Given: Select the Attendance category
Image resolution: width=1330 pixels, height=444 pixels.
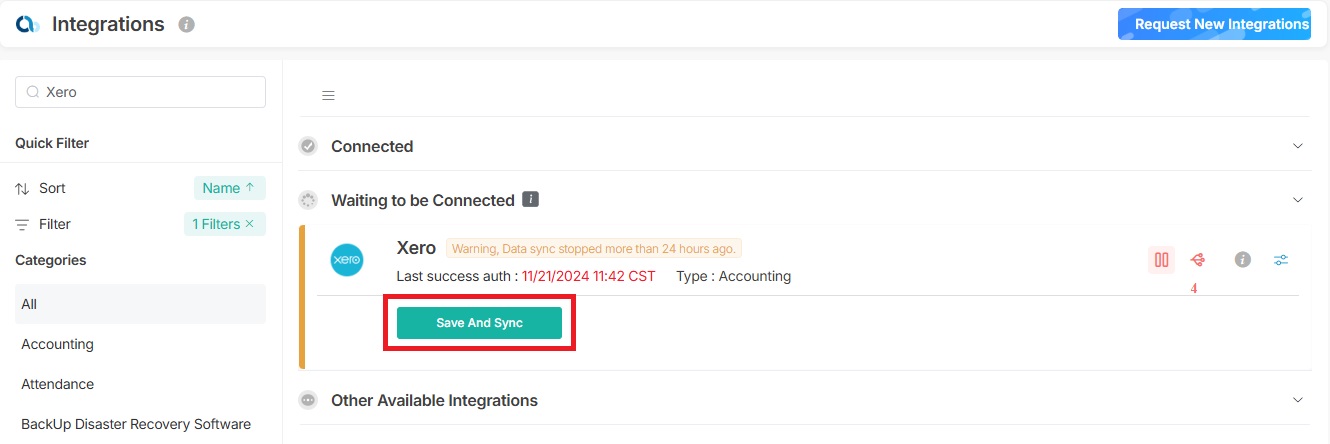Looking at the screenshot, I should coord(58,384).
